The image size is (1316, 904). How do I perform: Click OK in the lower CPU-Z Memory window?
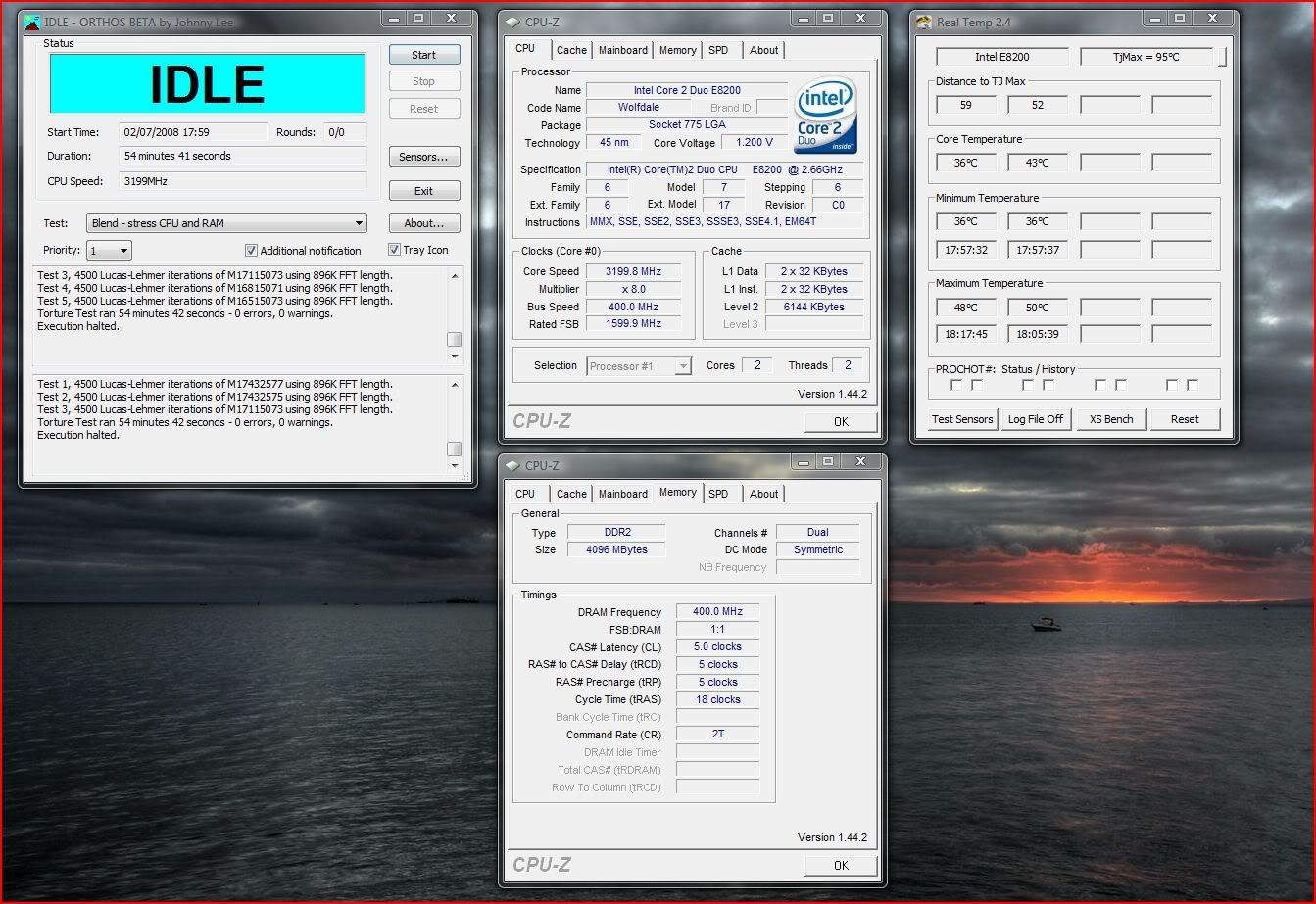(841, 865)
